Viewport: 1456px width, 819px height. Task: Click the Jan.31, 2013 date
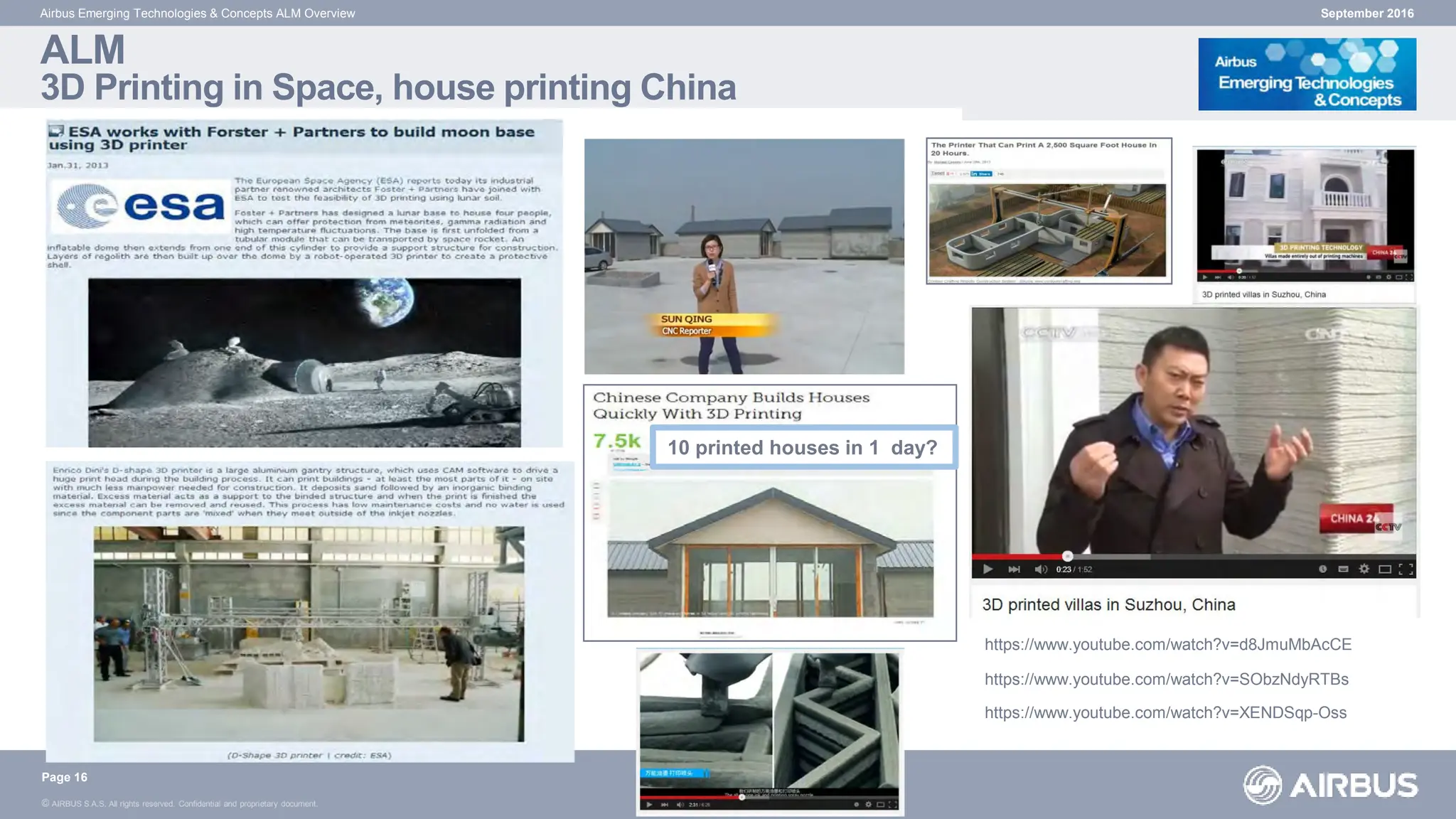(77, 165)
